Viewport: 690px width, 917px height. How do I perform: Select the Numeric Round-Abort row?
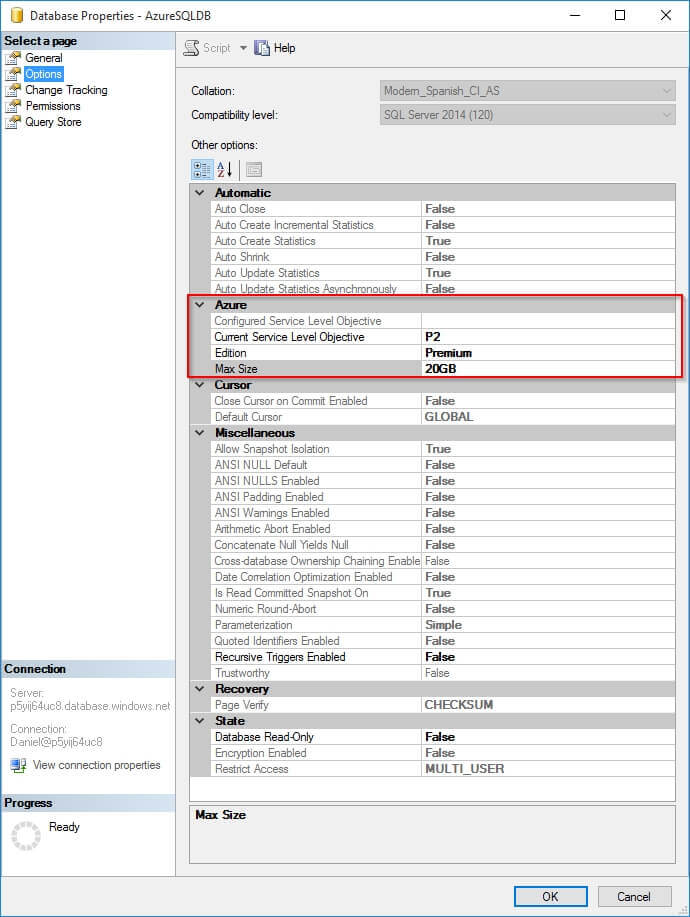(443, 609)
